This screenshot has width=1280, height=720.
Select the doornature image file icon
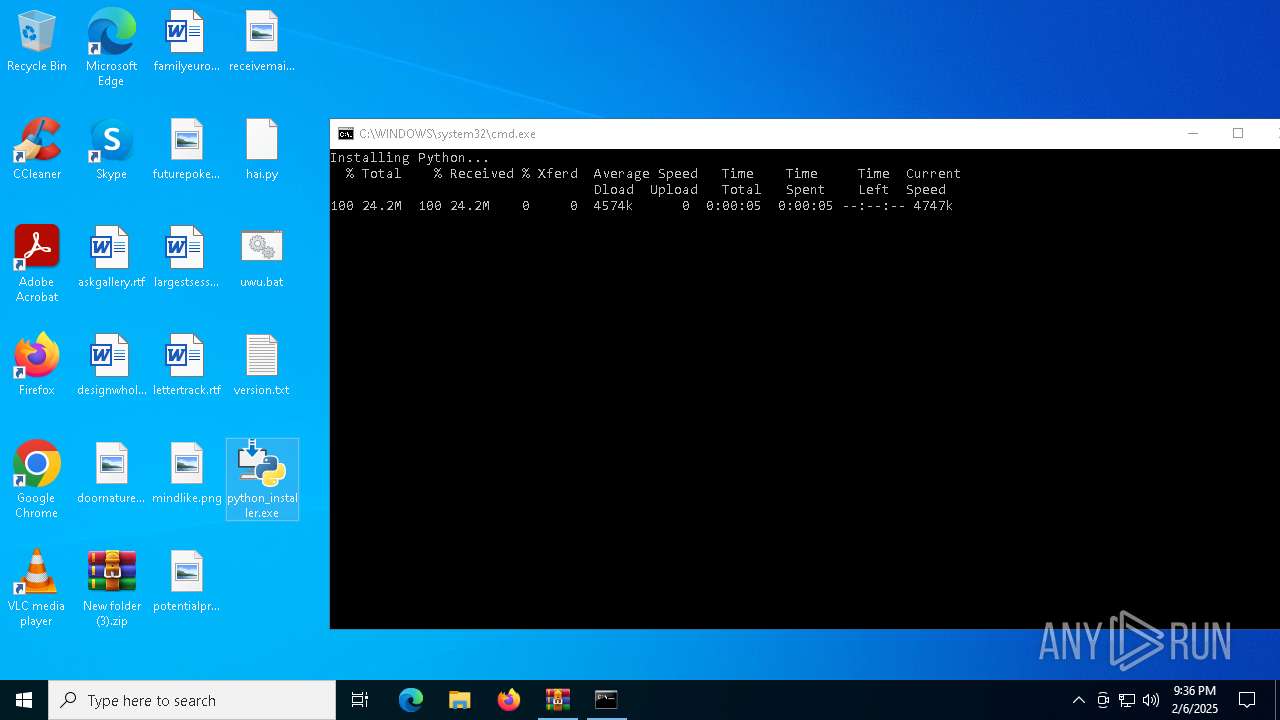[111, 473]
